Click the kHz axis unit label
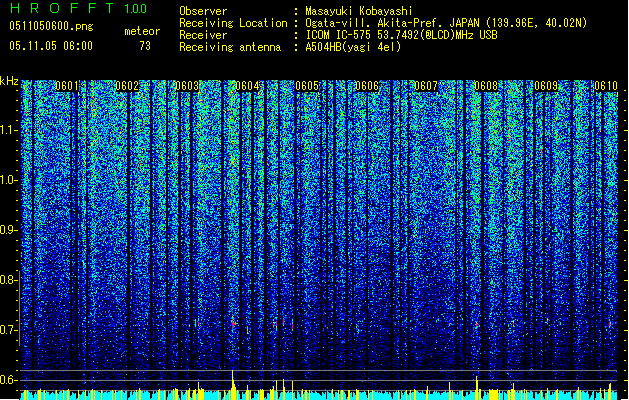The image size is (629, 400). (x=9, y=81)
